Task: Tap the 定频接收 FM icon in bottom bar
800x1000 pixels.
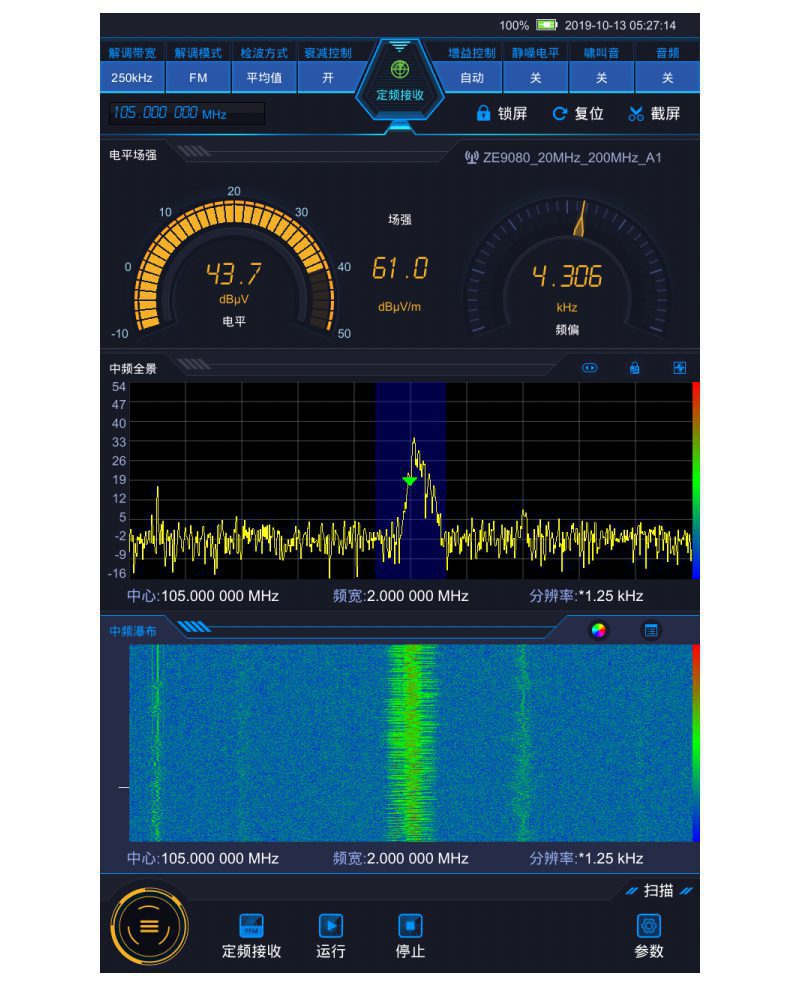Action: (251, 926)
